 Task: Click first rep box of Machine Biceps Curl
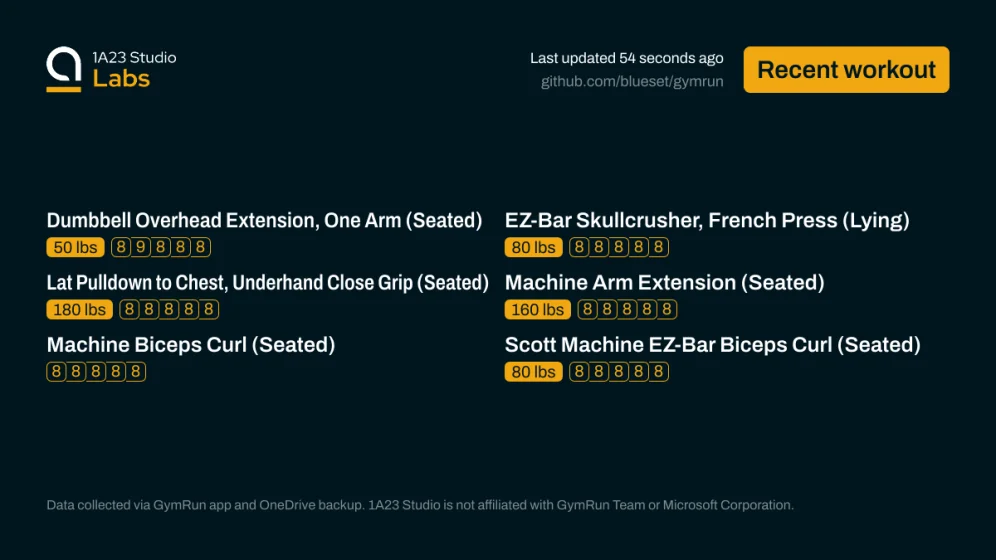56,372
